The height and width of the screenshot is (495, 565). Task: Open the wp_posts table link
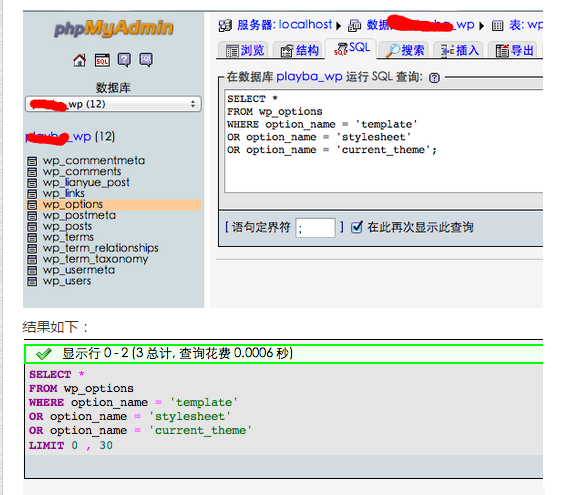tap(67, 227)
